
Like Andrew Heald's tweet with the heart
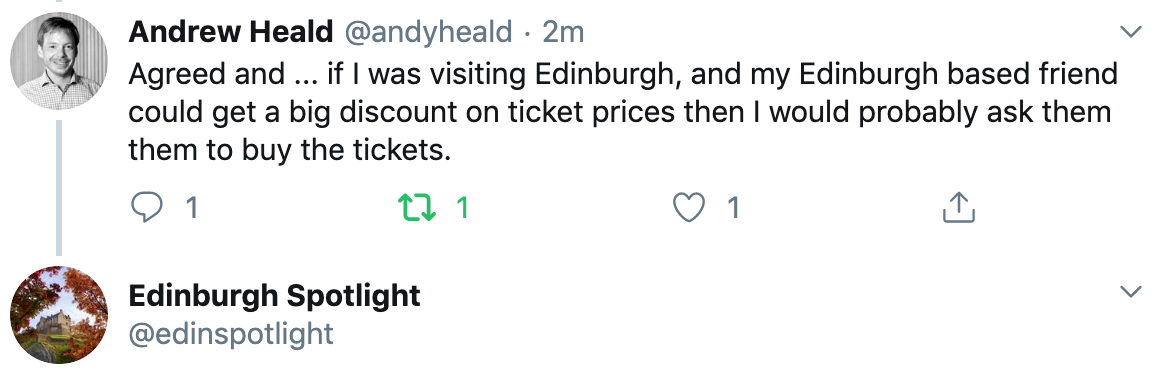[689, 208]
